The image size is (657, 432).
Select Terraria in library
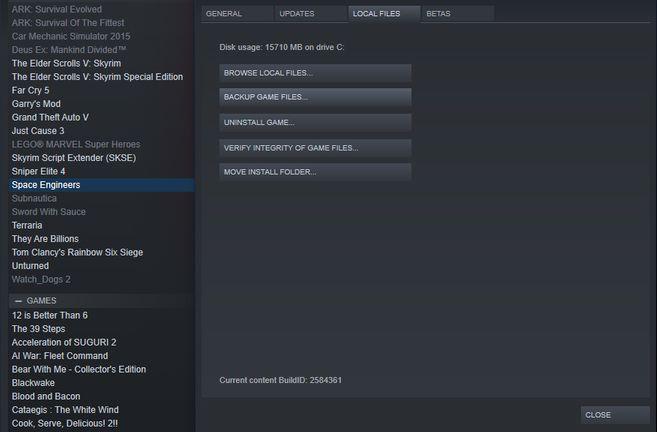(27, 225)
